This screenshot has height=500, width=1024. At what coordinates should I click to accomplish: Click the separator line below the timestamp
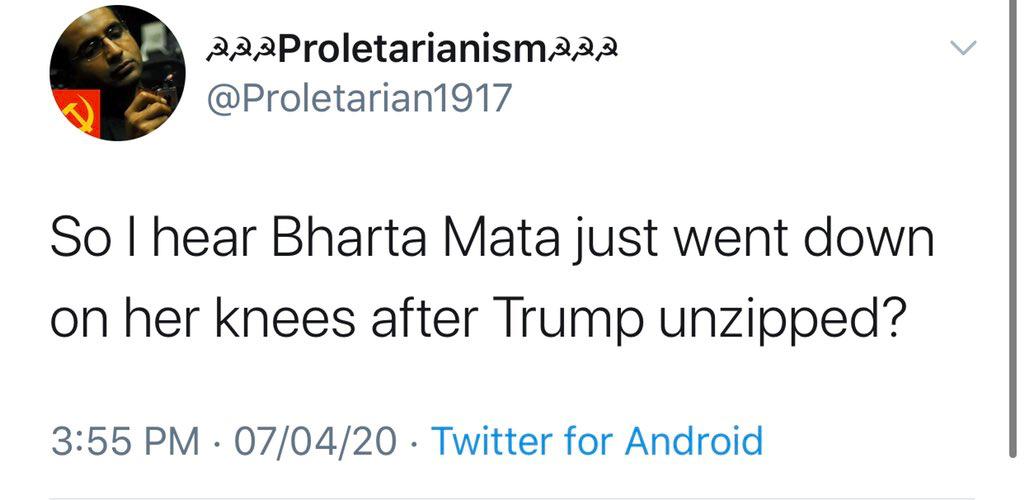(x=512, y=497)
